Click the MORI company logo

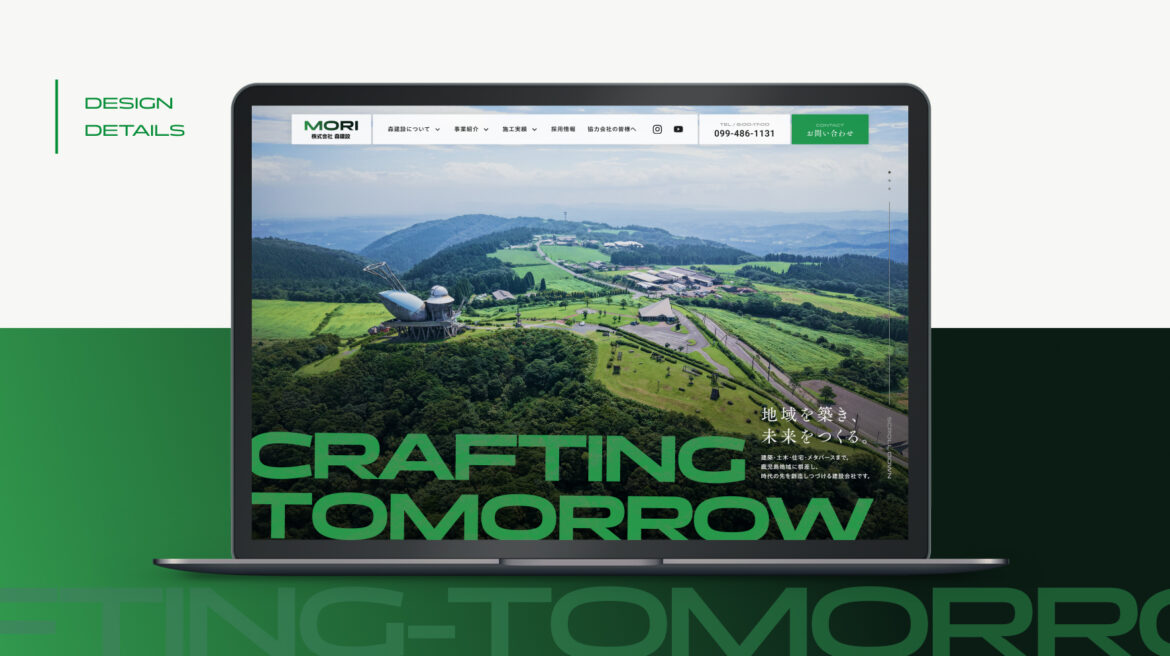click(x=330, y=127)
